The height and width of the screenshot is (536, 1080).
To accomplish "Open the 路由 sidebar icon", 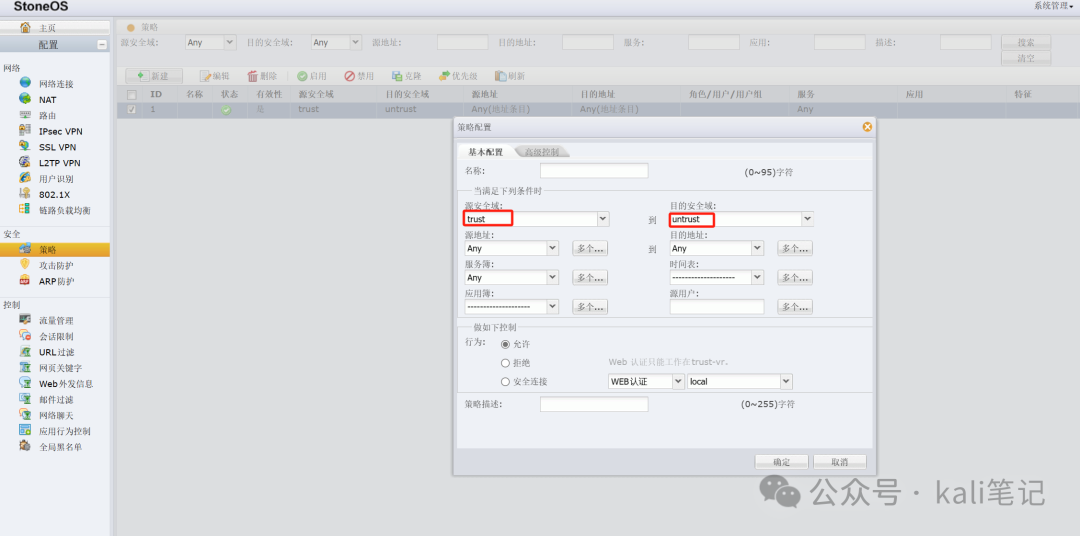I will (25, 114).
